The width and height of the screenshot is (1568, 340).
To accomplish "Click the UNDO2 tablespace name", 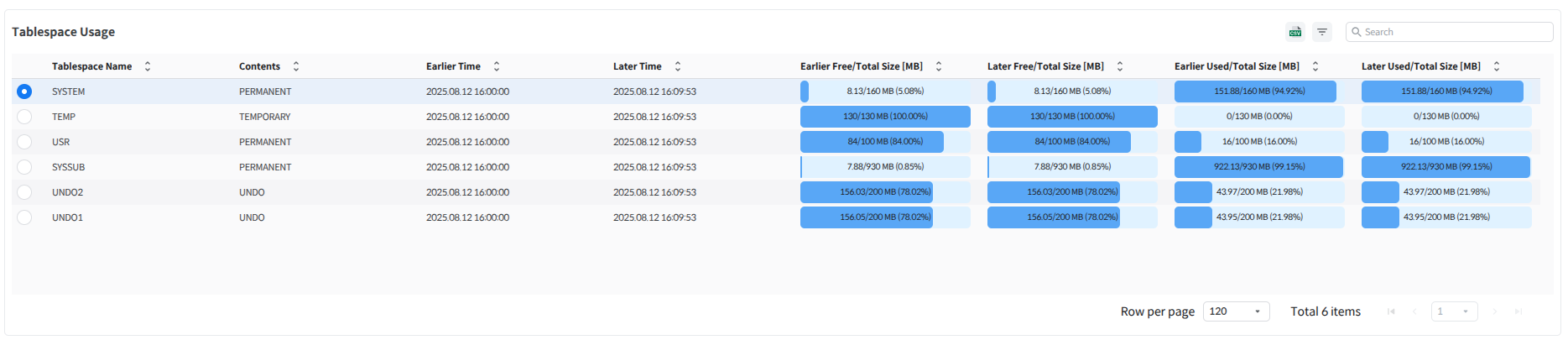I will (x=67, y=192).
